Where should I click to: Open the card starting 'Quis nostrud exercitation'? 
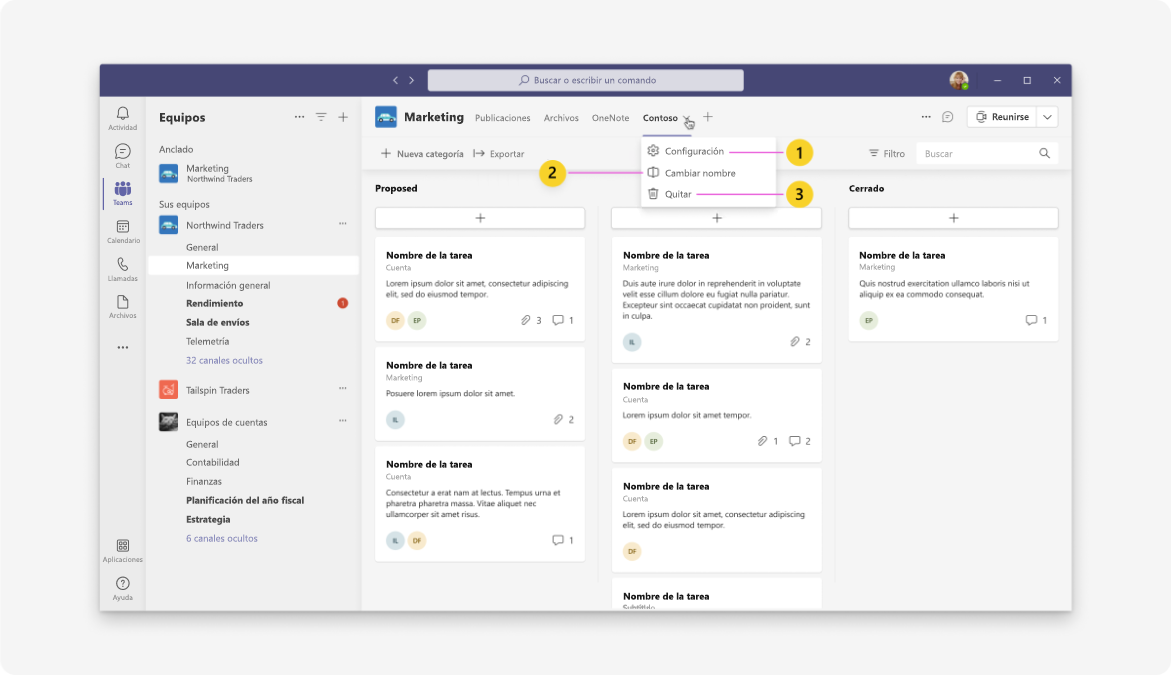pyautogui.click(x=953, y=289)
